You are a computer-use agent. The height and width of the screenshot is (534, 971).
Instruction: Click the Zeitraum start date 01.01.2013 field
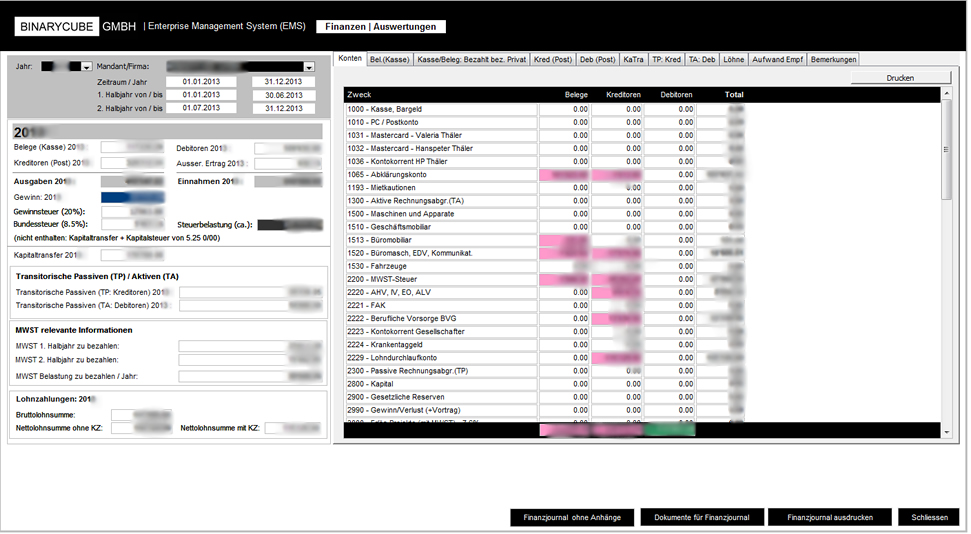click(x=208, y=81)
